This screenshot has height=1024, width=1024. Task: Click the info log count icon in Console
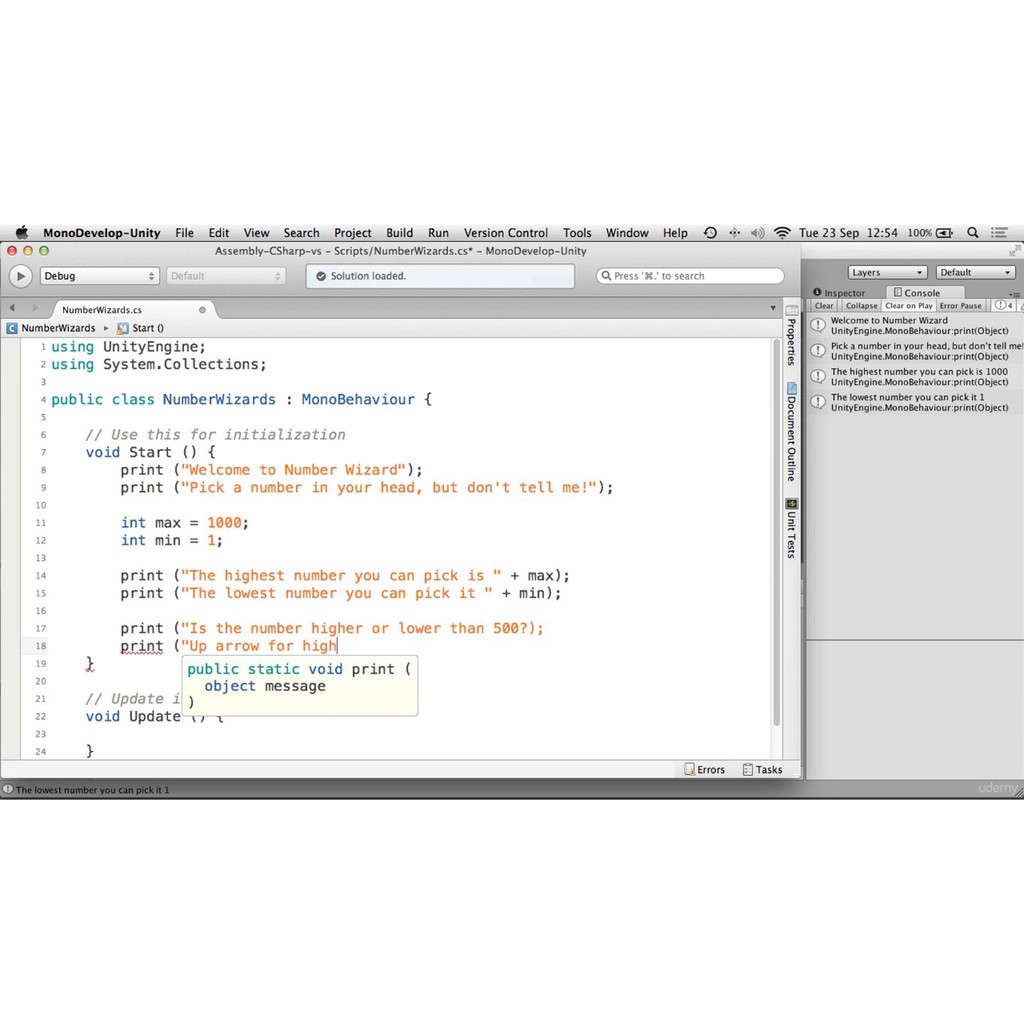click(1003, 306)
